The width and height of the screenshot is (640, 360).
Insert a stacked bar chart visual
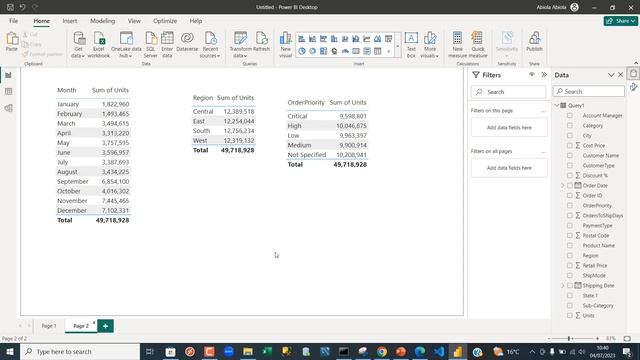click(302, 39)
